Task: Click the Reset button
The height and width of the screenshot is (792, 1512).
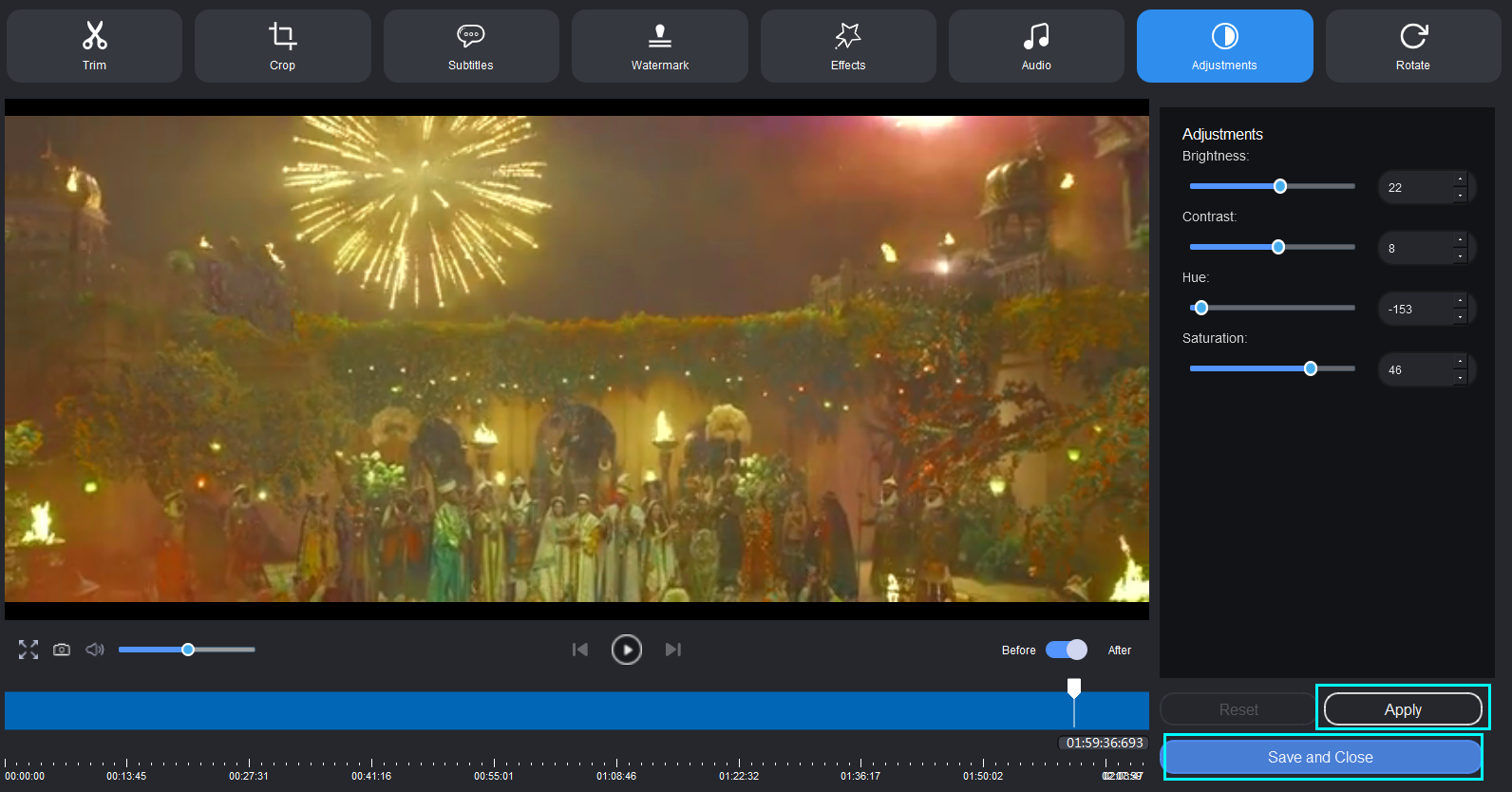Action: (1238, 709)
